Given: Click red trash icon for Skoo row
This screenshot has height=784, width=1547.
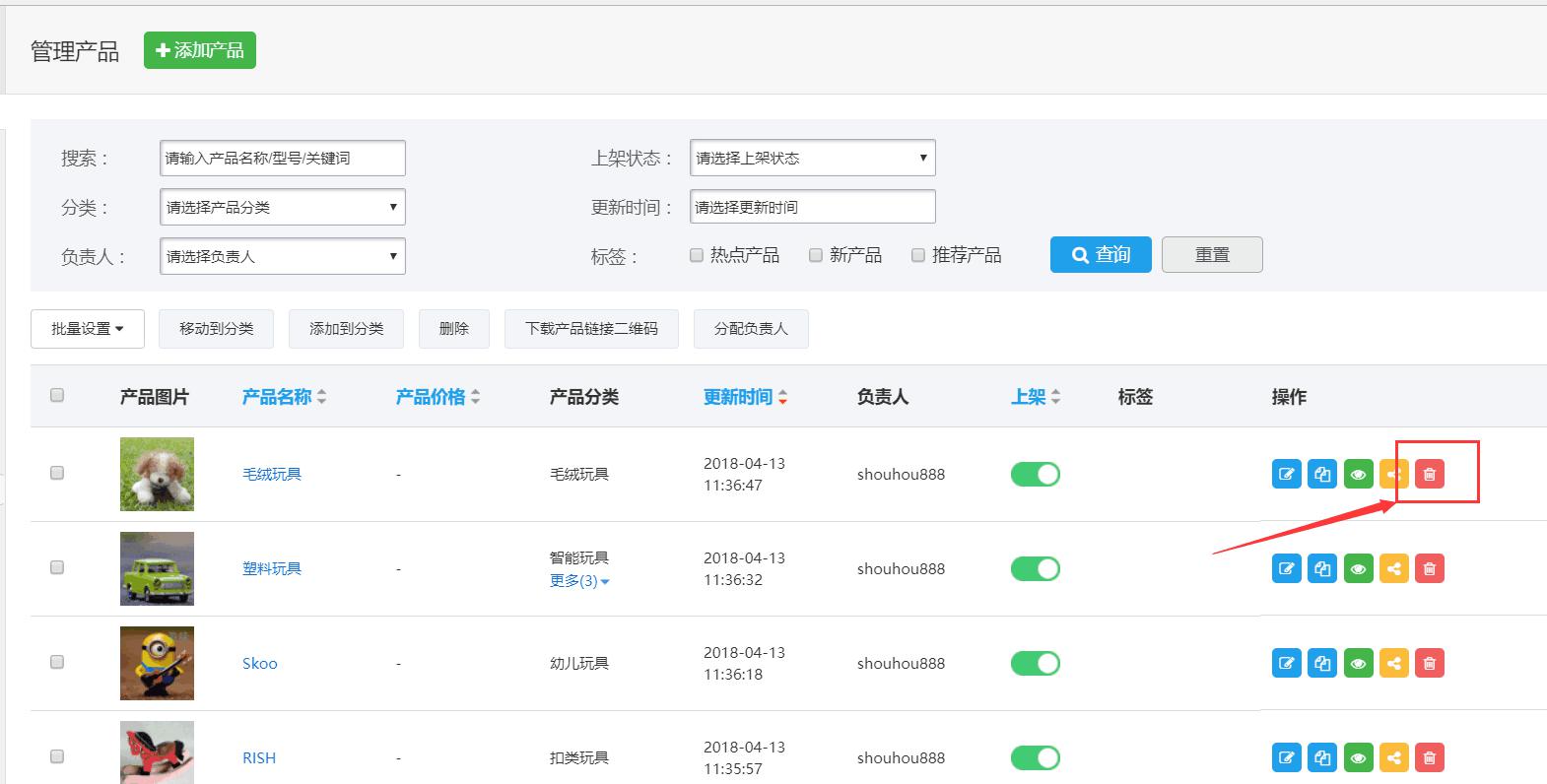Looking at the screenshot, I should coord(1429,663).
